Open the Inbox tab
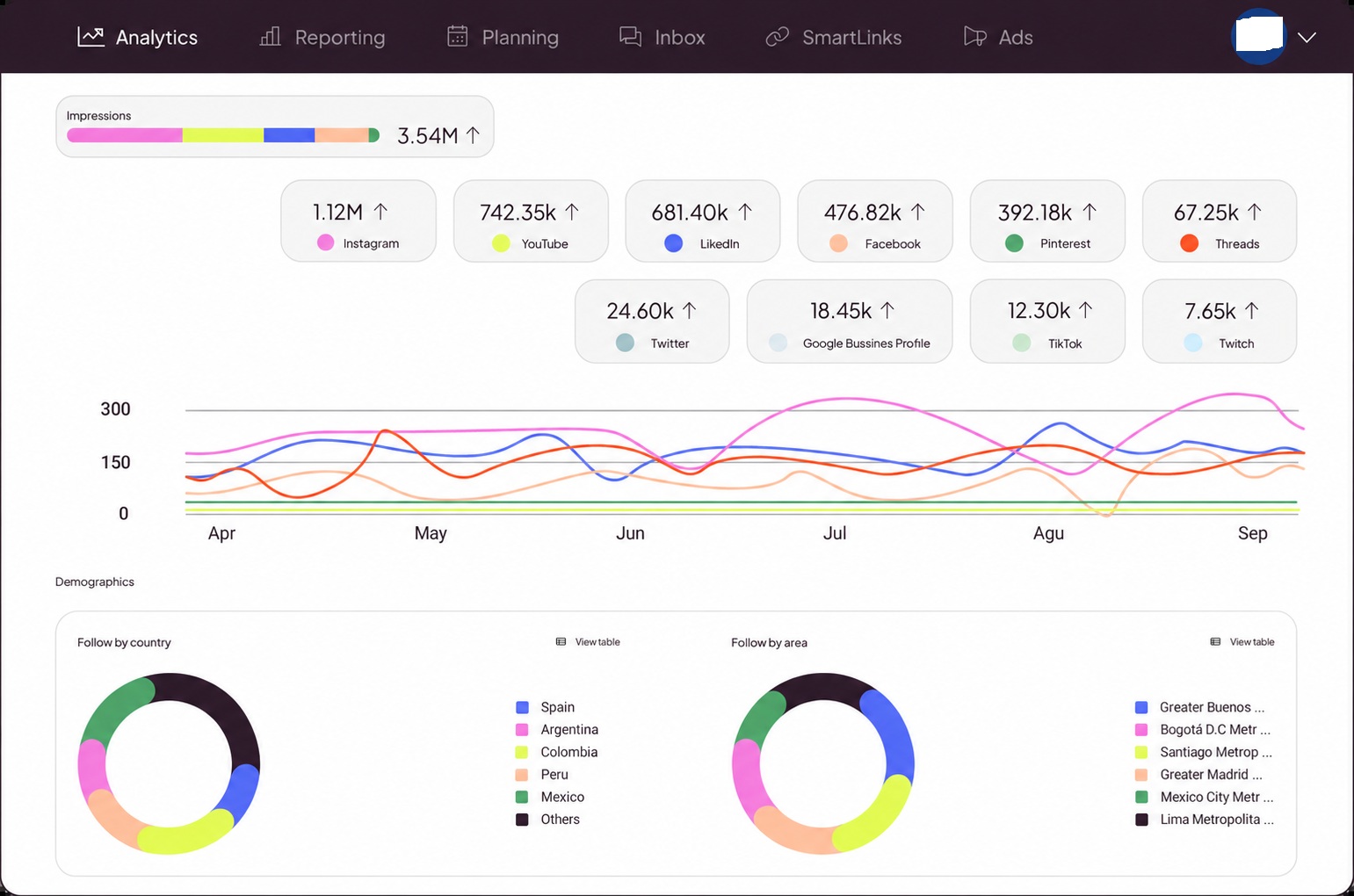This screenshot has height=896, width=1354. [662, 37]
